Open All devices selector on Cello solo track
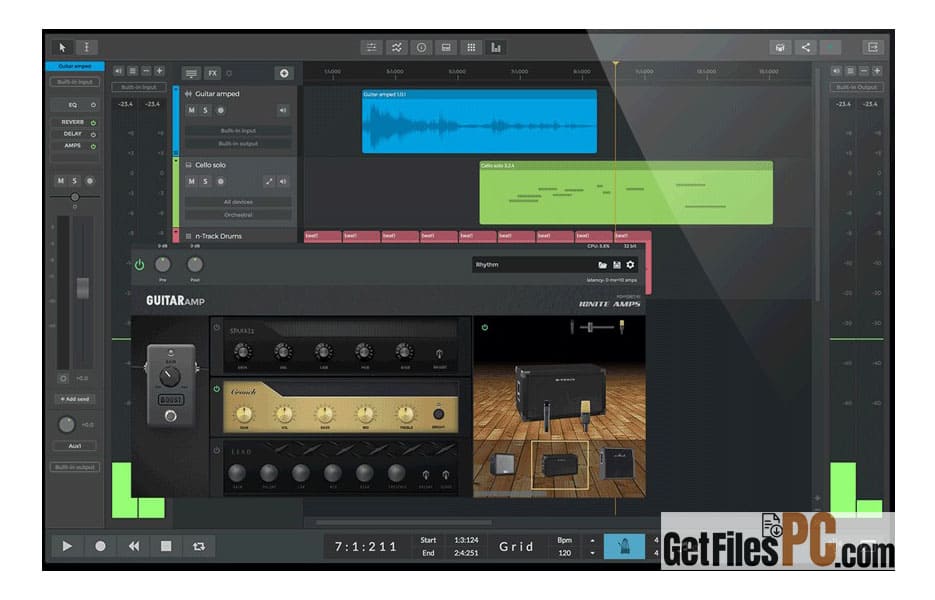 pyautogui.click(x=238, y=202)
